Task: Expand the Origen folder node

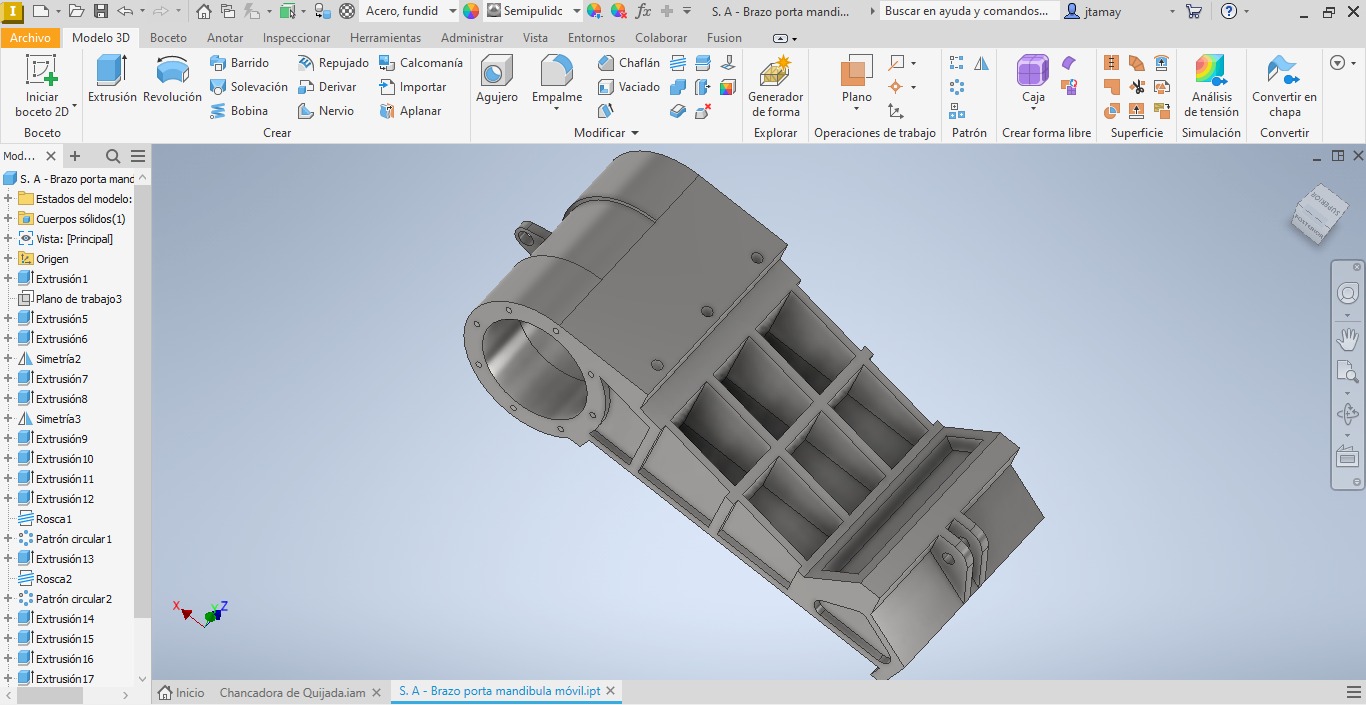Action: pyautogui.click(x=8, y=259)
